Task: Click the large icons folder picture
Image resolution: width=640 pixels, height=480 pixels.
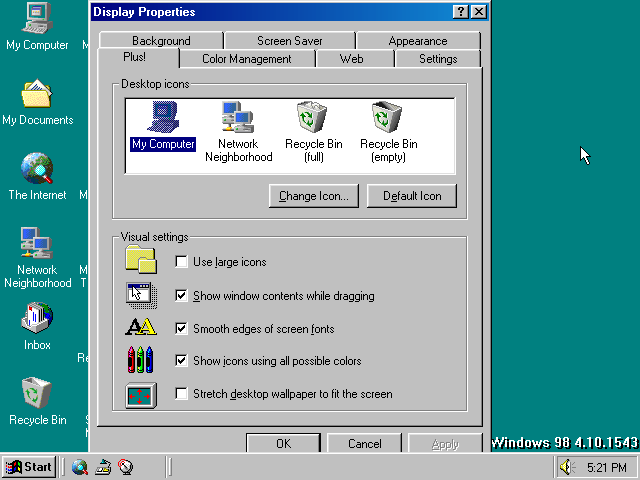Action: [141, 260]
